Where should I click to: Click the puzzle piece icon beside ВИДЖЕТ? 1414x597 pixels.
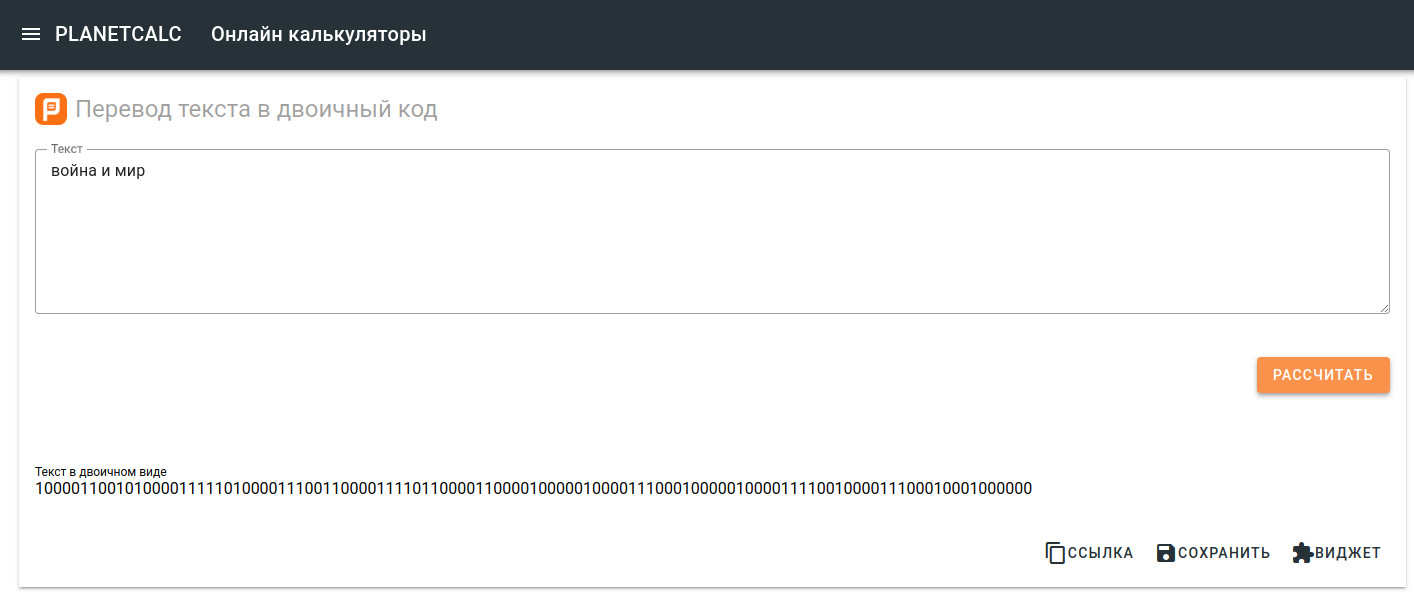[x=1302, y=553]
